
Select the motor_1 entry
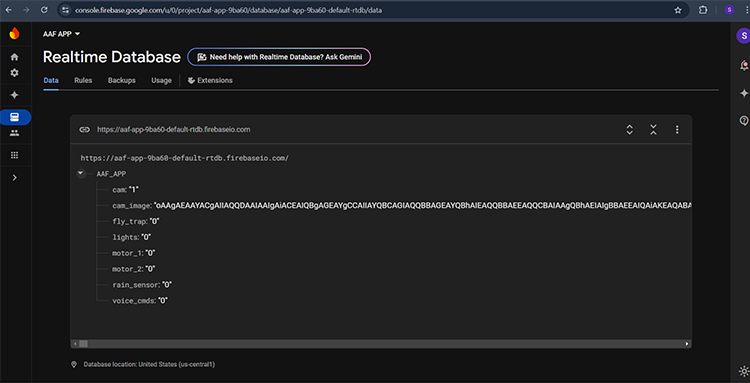pyautogui.click(x=133, y=253)
